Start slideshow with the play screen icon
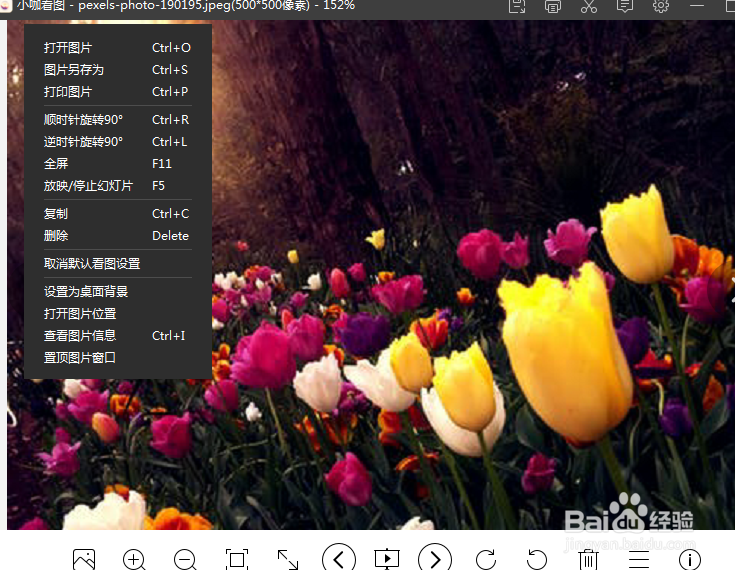 (387, 559)
